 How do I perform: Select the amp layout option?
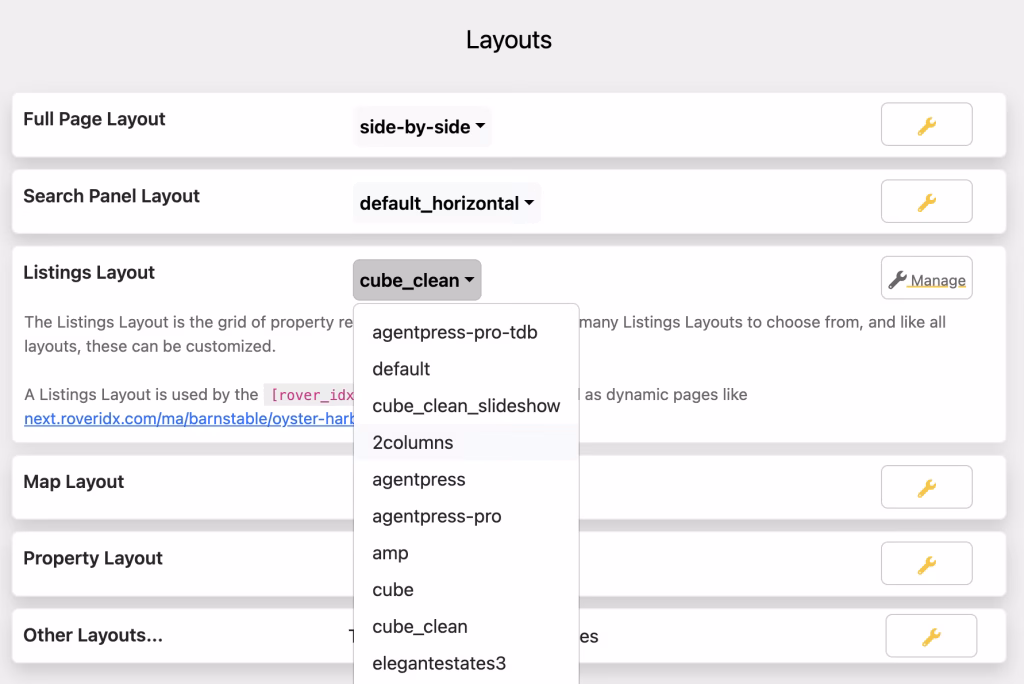(390, 554)
